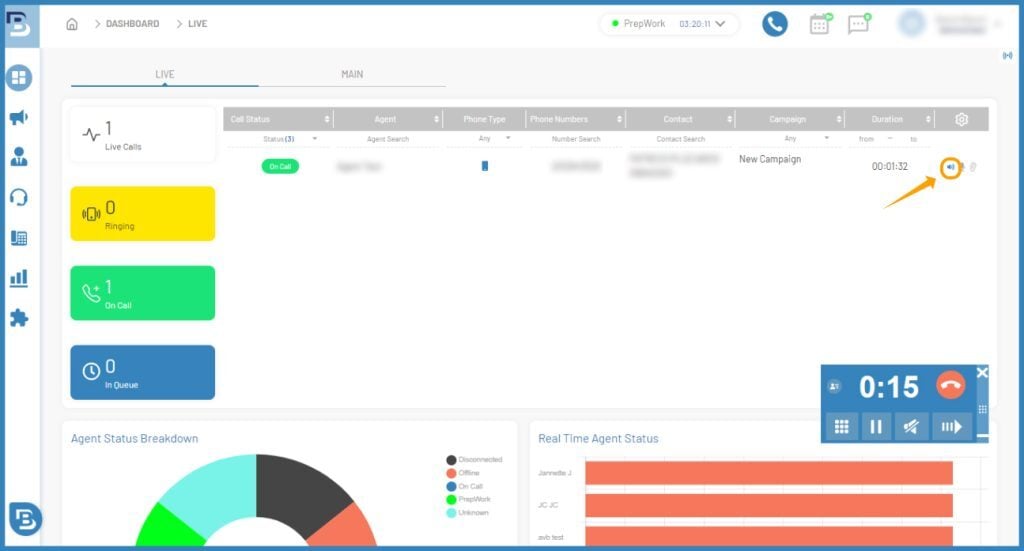The image size is (1024, 551).
Task: Sort by Campaign column
Action: tap(839, 119)
